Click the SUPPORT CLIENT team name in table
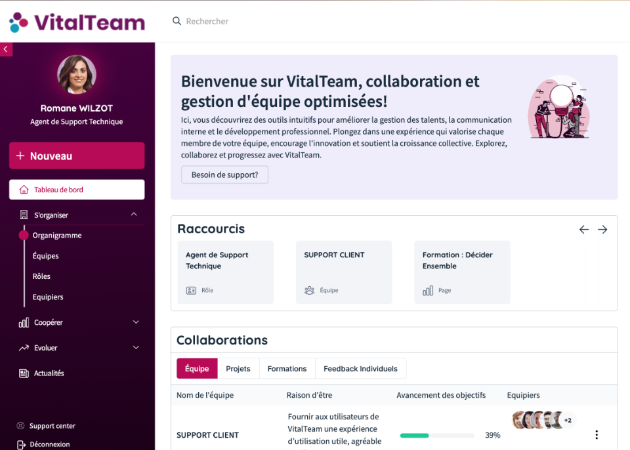This screenshot has width=630, height=450. (x=208, y=435)
